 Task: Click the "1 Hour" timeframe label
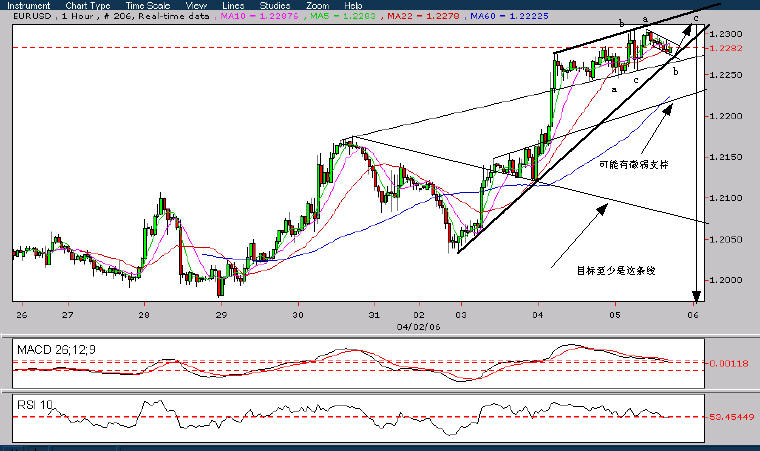[x=78, y=16]
